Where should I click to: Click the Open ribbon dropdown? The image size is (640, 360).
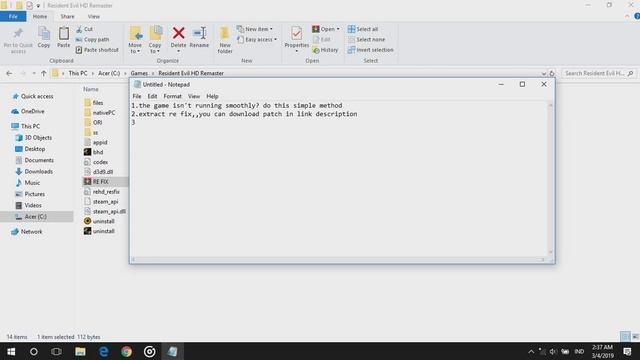[326, 29]
